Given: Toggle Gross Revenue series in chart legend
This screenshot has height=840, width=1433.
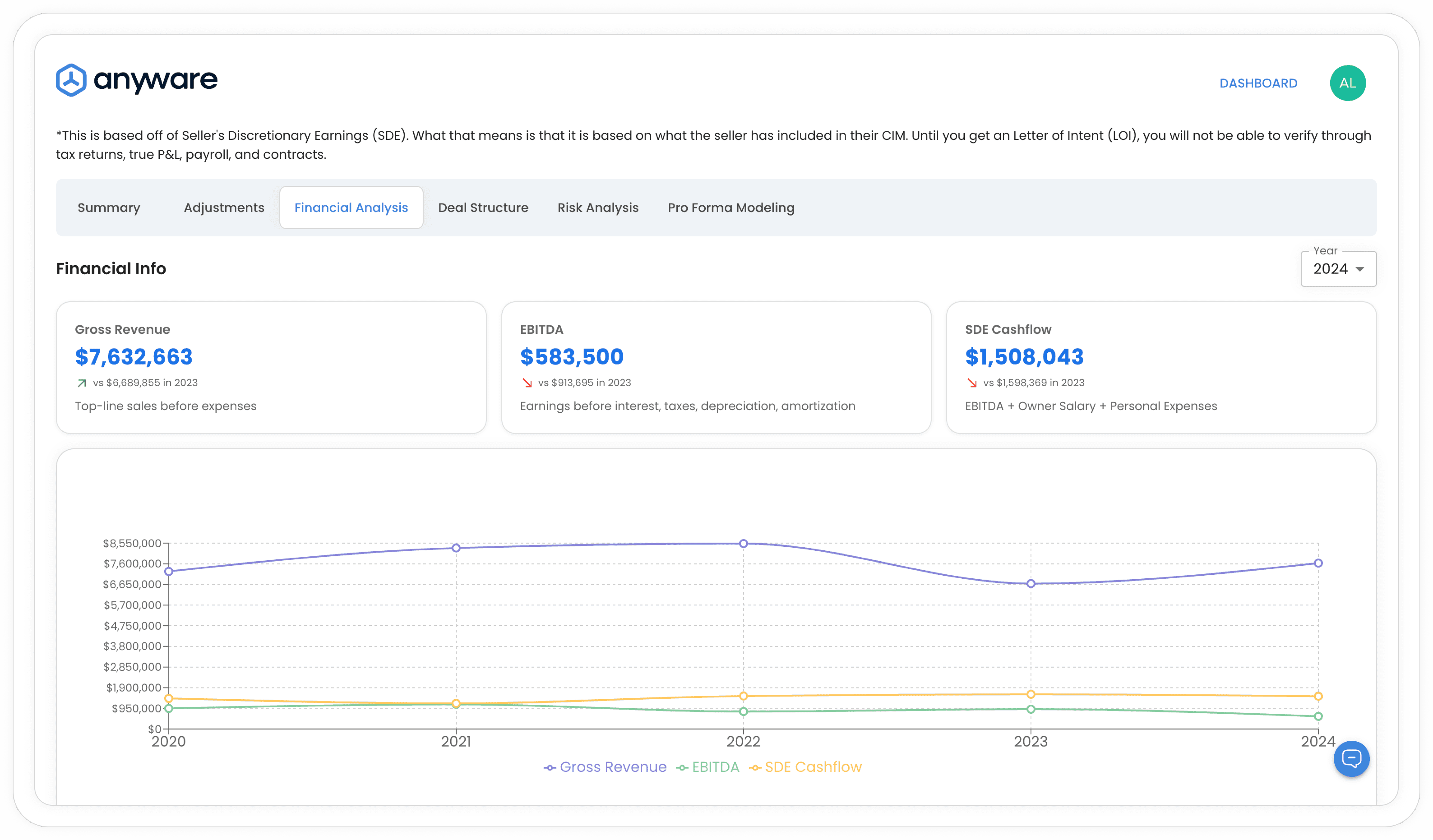Looking at the screenshot, I should point(605,767).
